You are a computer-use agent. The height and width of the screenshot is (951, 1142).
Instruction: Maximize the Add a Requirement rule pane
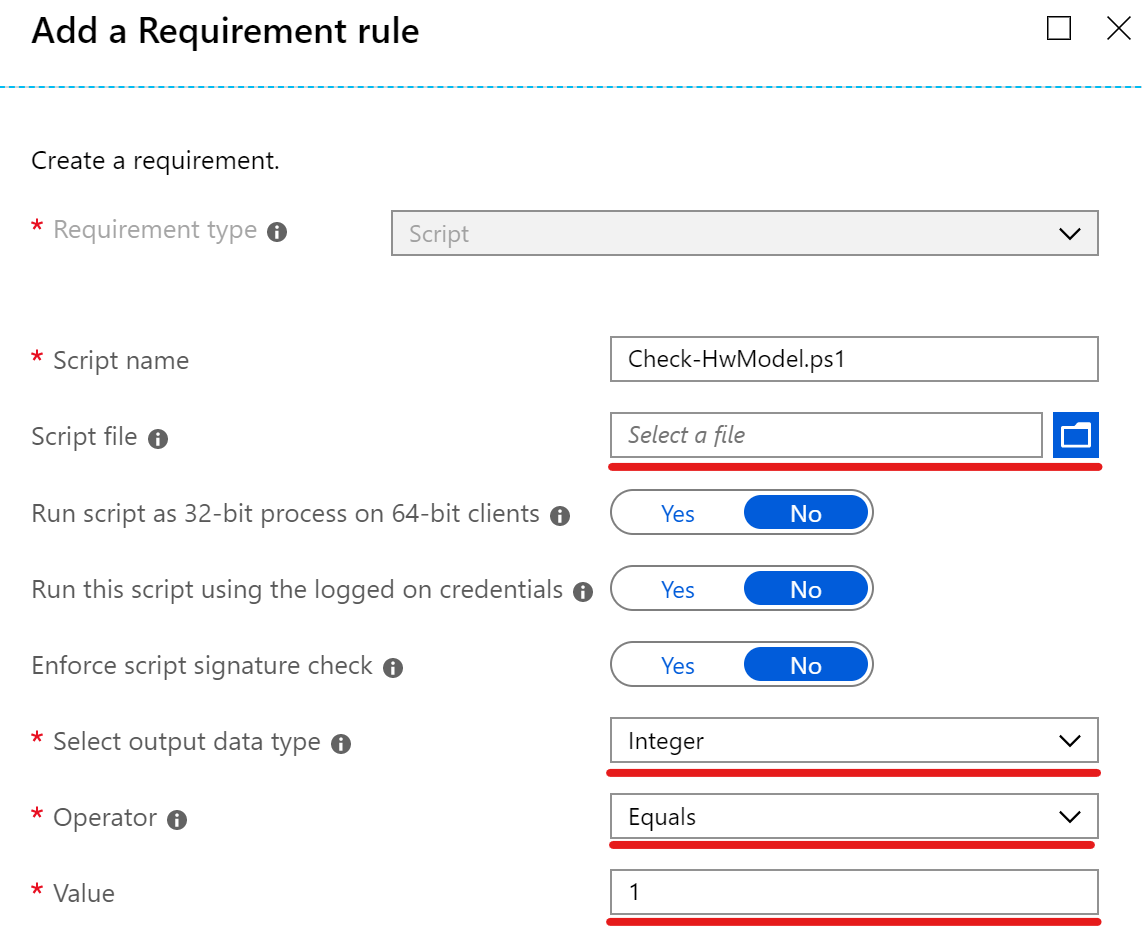pos(1059,29)
